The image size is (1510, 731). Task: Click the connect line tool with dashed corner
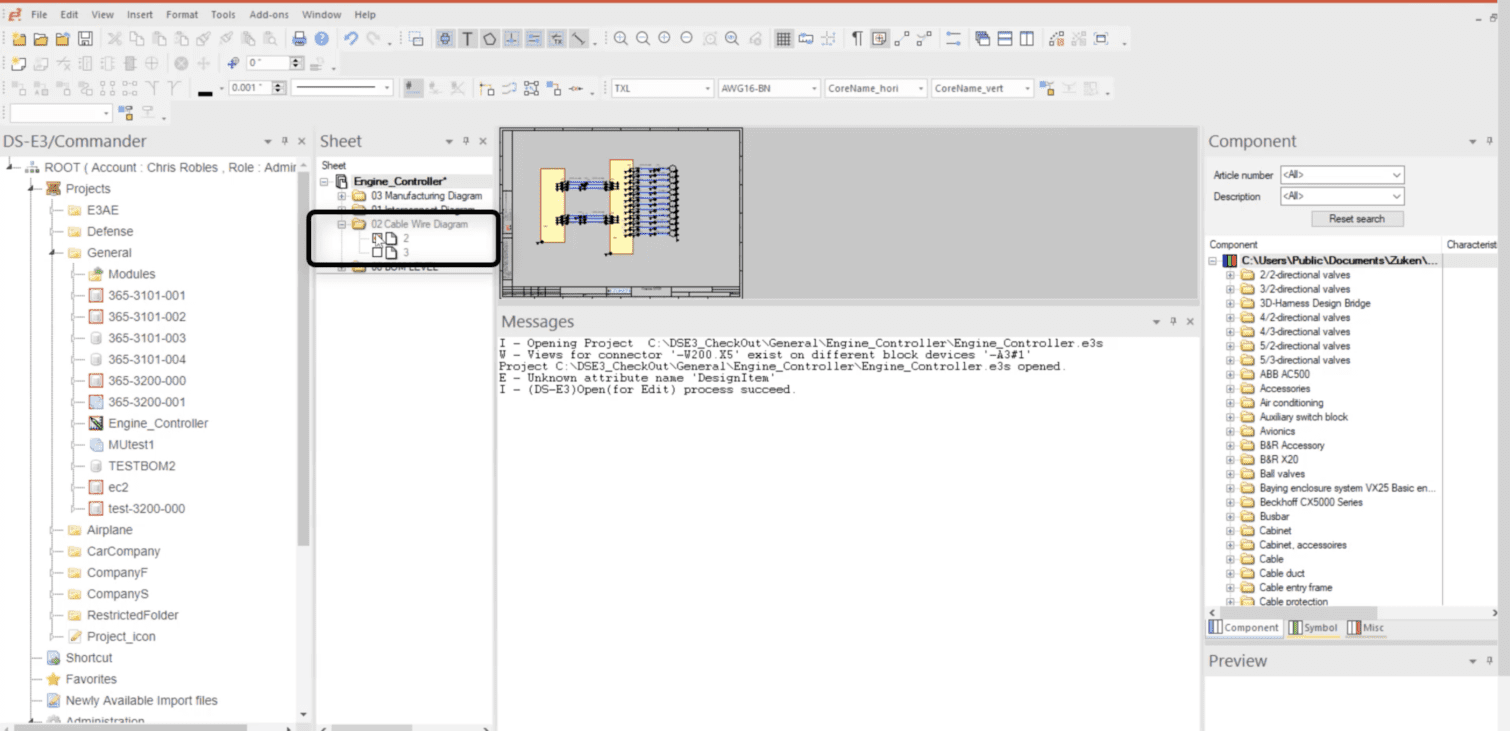coord(487,88)
